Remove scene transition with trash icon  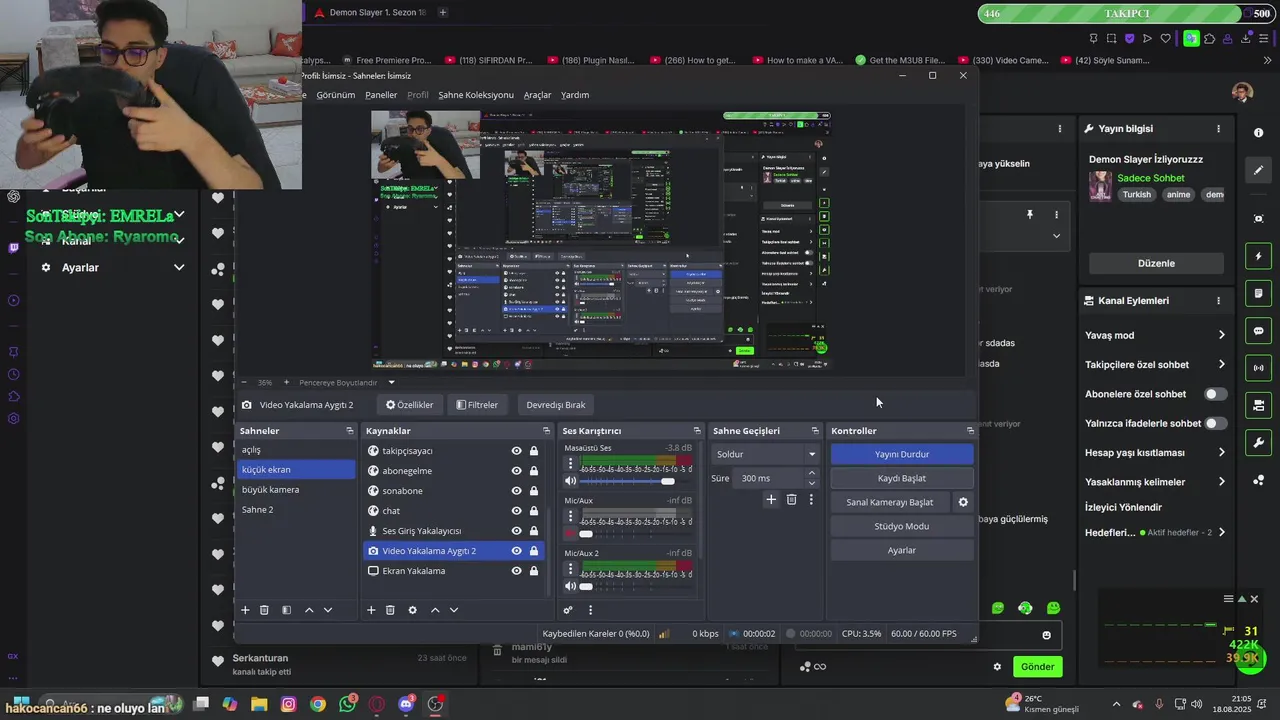pos(791,499)
